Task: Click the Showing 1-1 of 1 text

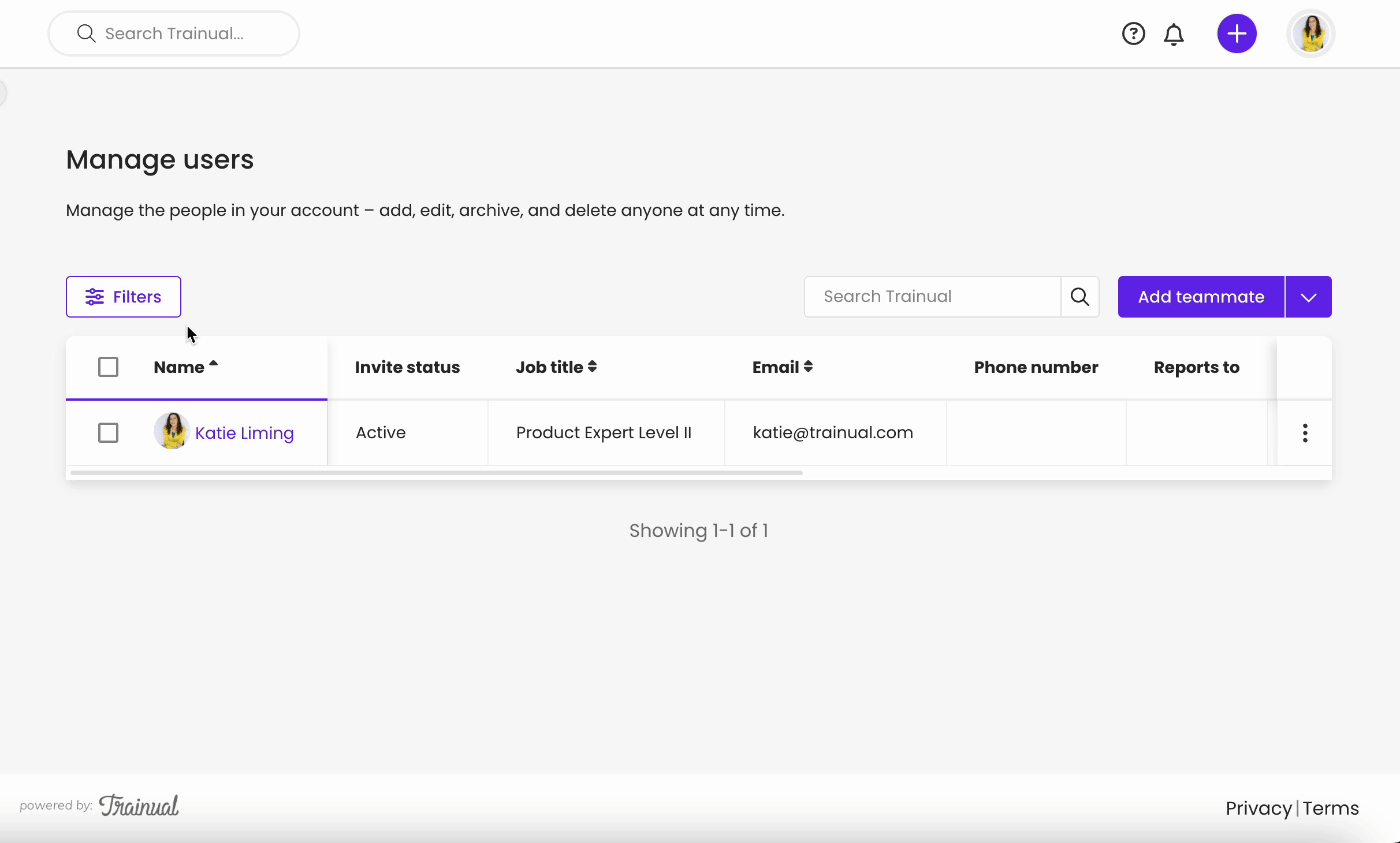Action: pos(698,531)
